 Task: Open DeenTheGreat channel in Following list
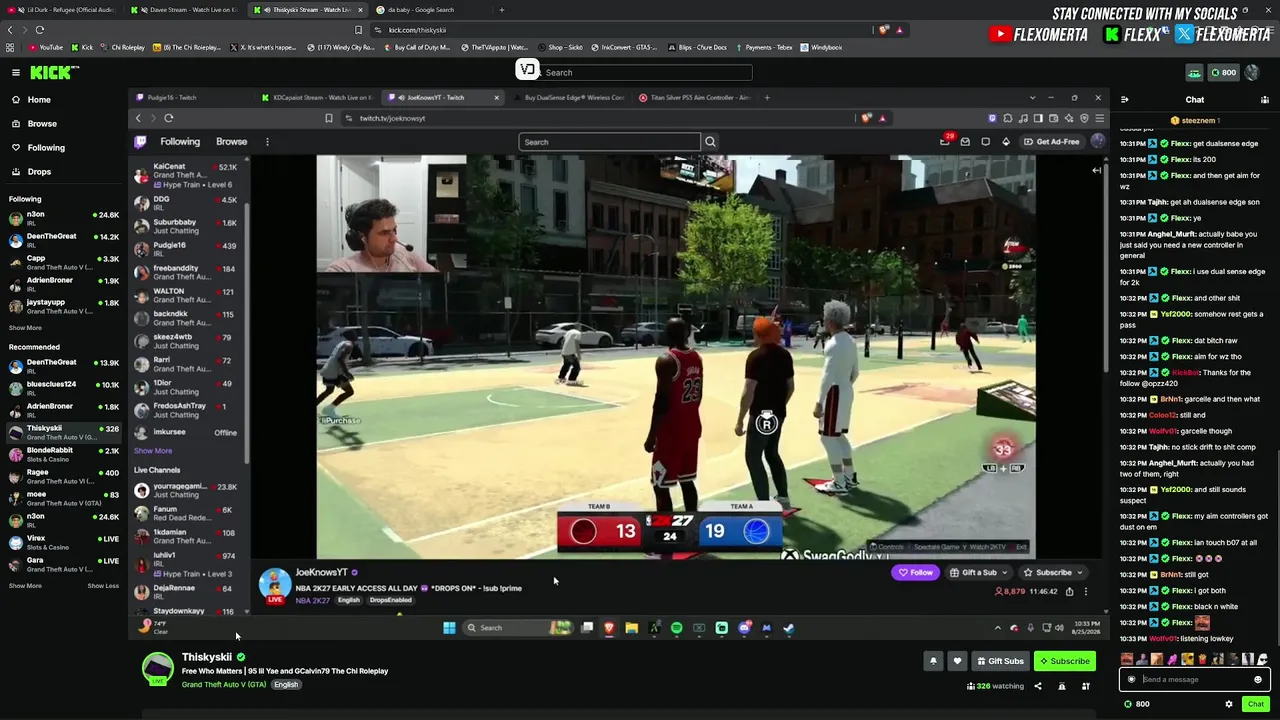tap(63, 240)
